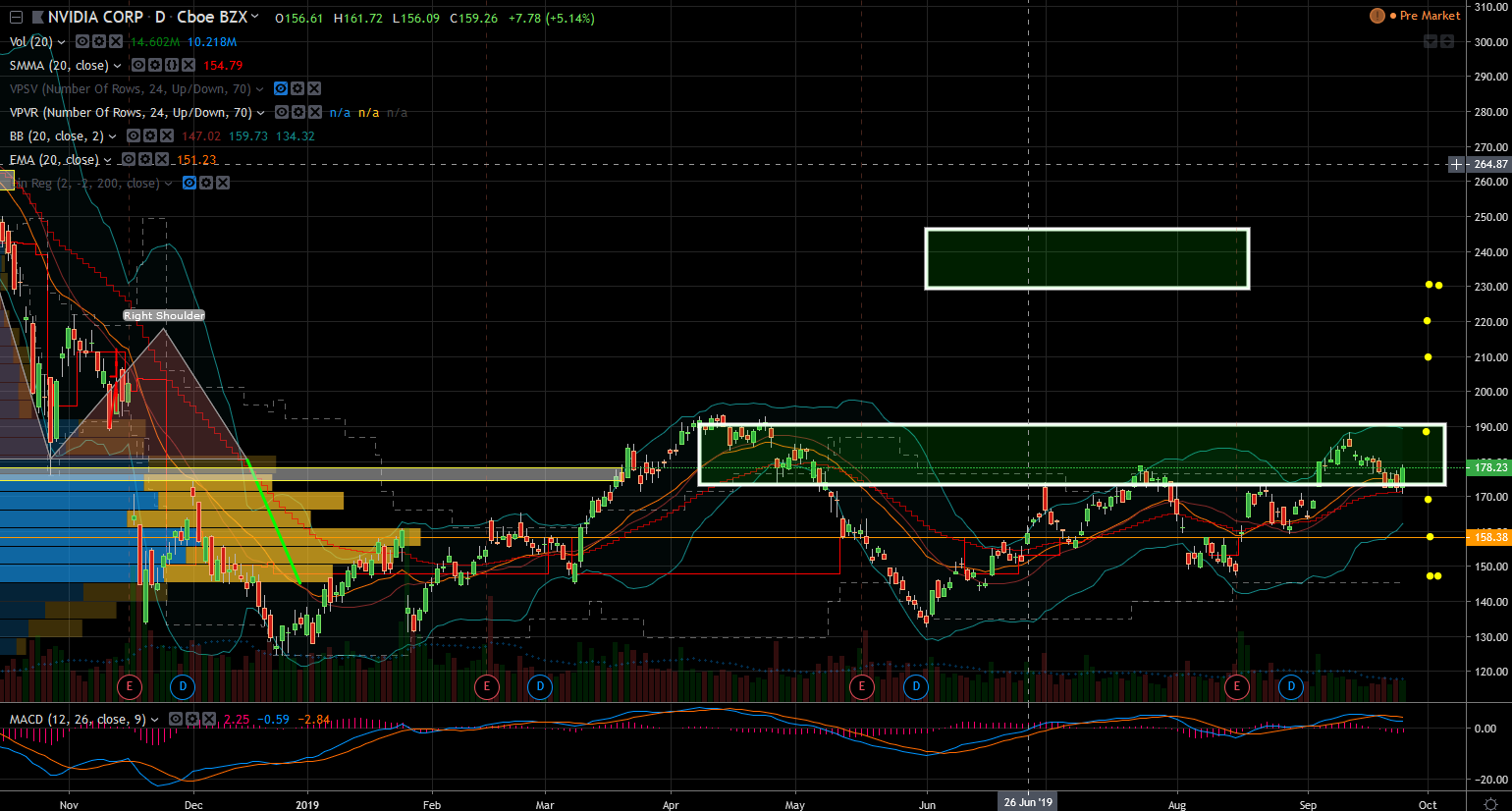Open the dividend D marker before March
The height and width of the screenshot is (811, 1512).
point(540,686)
